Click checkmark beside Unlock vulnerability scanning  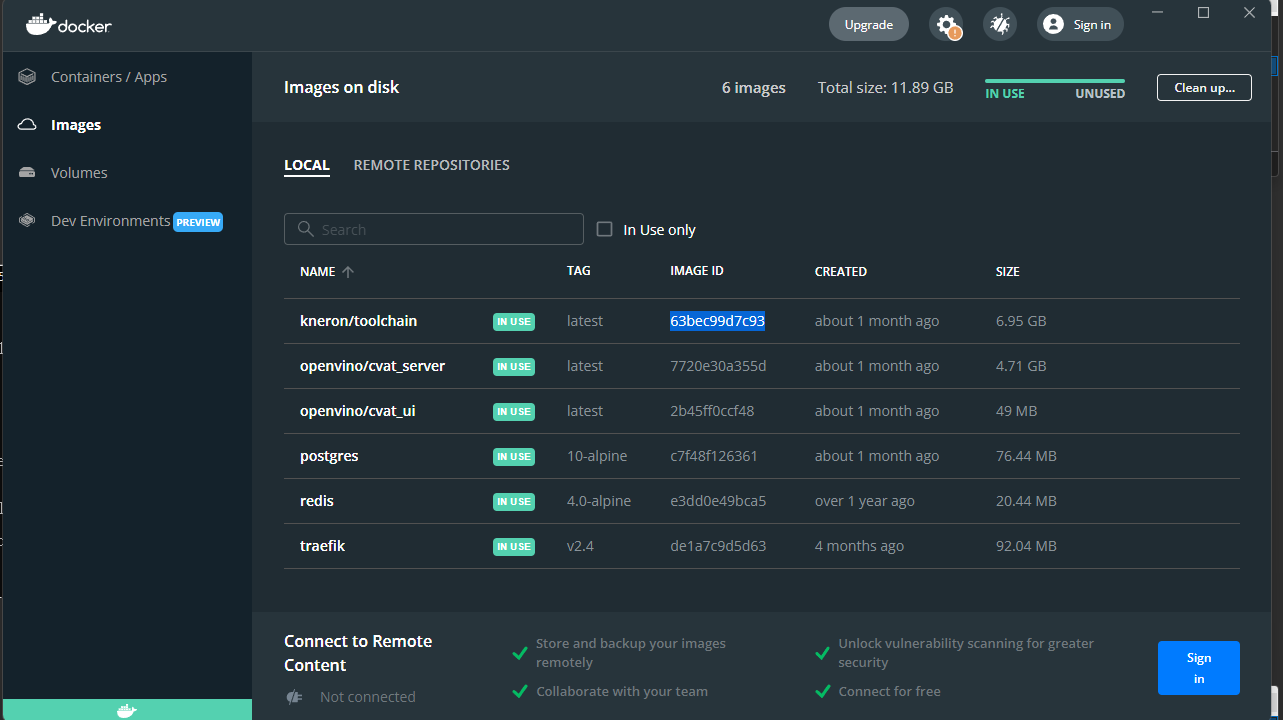pyautogui.click(x=822, y=653)
